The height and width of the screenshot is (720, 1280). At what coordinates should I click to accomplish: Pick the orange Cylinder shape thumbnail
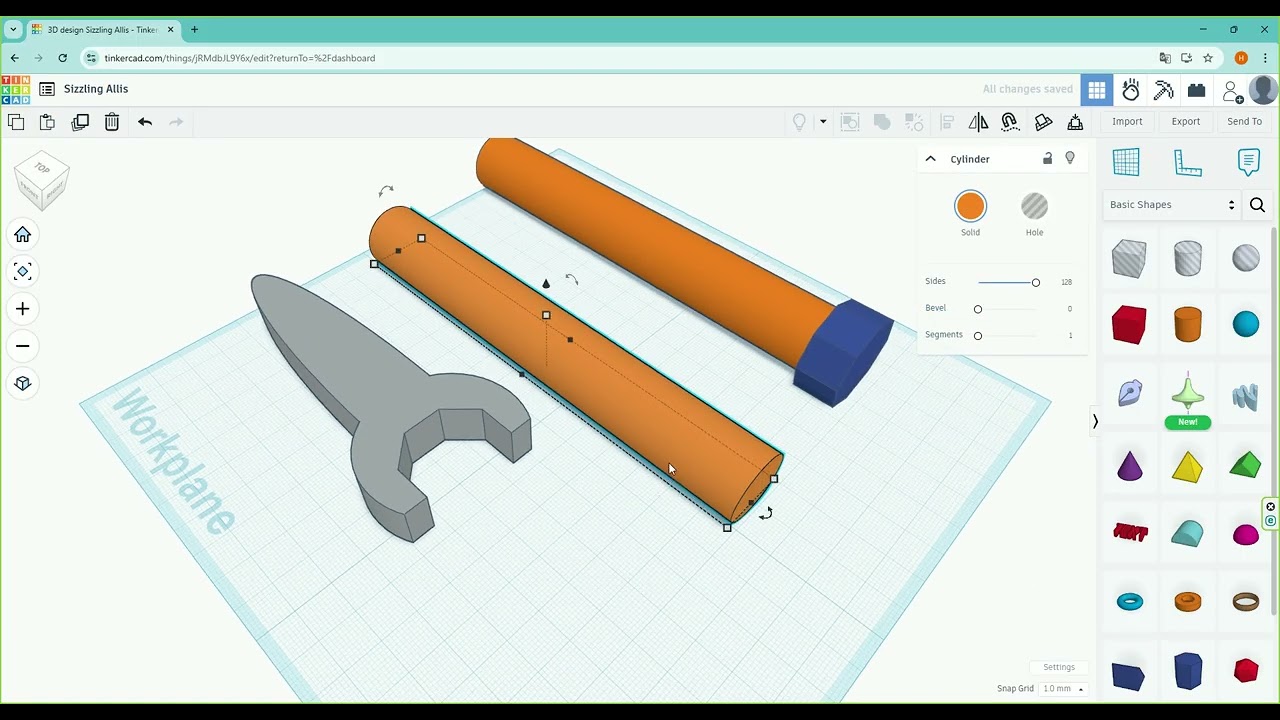pyautogui.click(x=1187, y=325)
